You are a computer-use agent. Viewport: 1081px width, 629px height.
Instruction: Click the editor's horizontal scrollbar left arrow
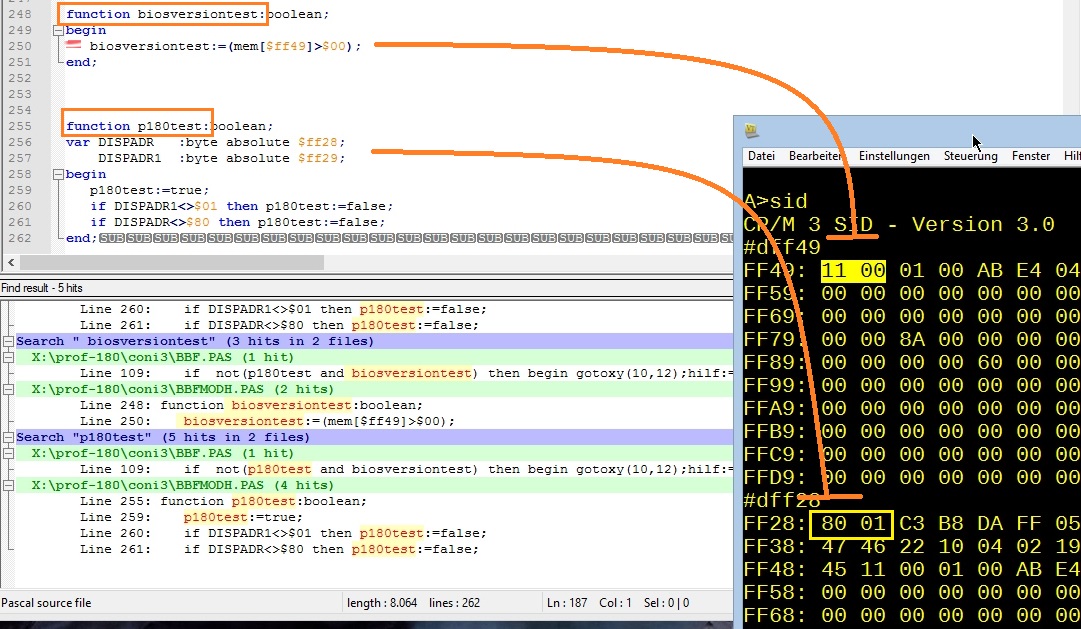click(10, 263)
